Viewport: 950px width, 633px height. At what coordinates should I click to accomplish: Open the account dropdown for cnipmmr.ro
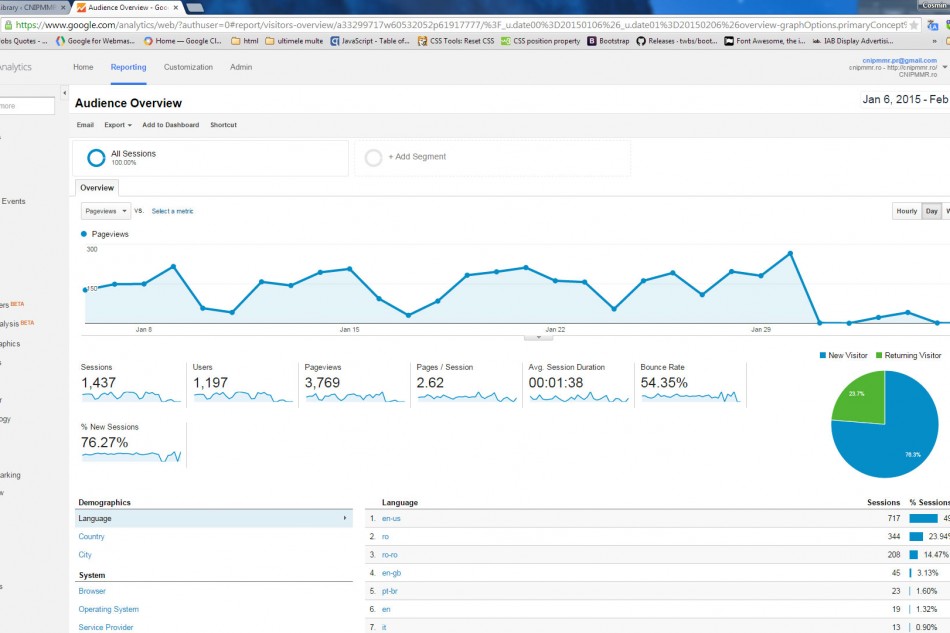[x=944, y=68]
